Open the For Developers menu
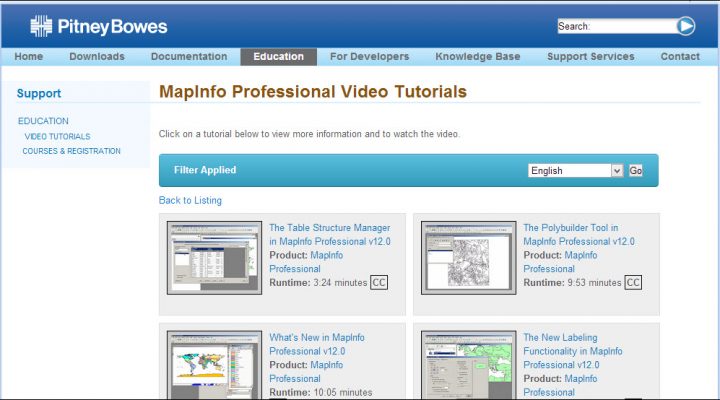Image resolution: width=720 pixels, height=400 pixels. 369,56
